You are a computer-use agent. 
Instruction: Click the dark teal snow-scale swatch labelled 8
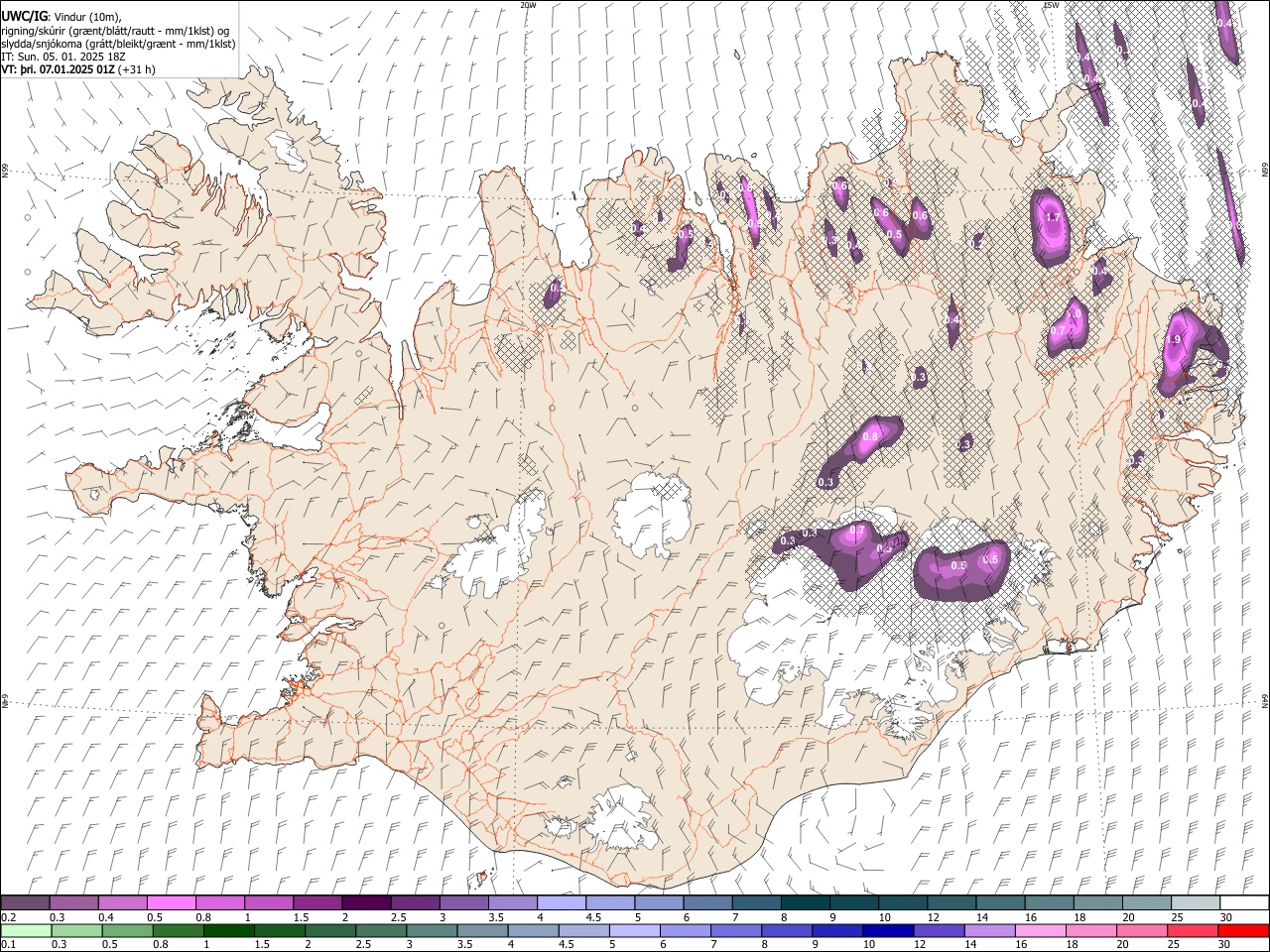[805, 903]
